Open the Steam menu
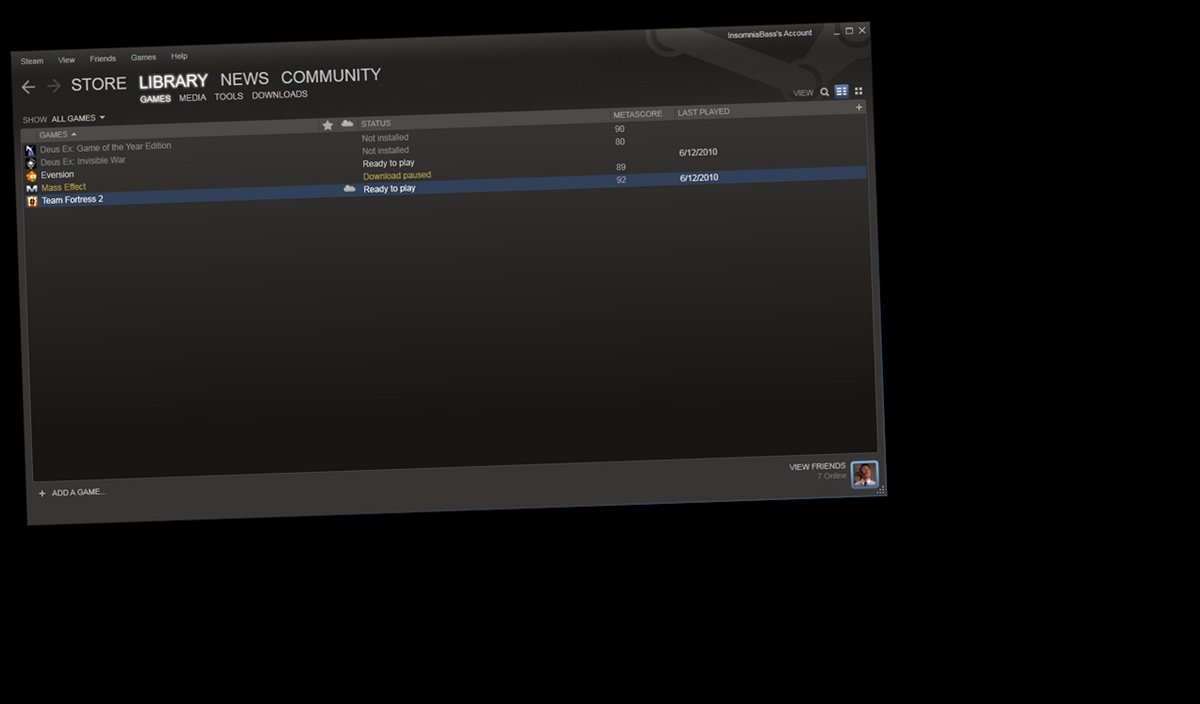 [x=32, y=61]
